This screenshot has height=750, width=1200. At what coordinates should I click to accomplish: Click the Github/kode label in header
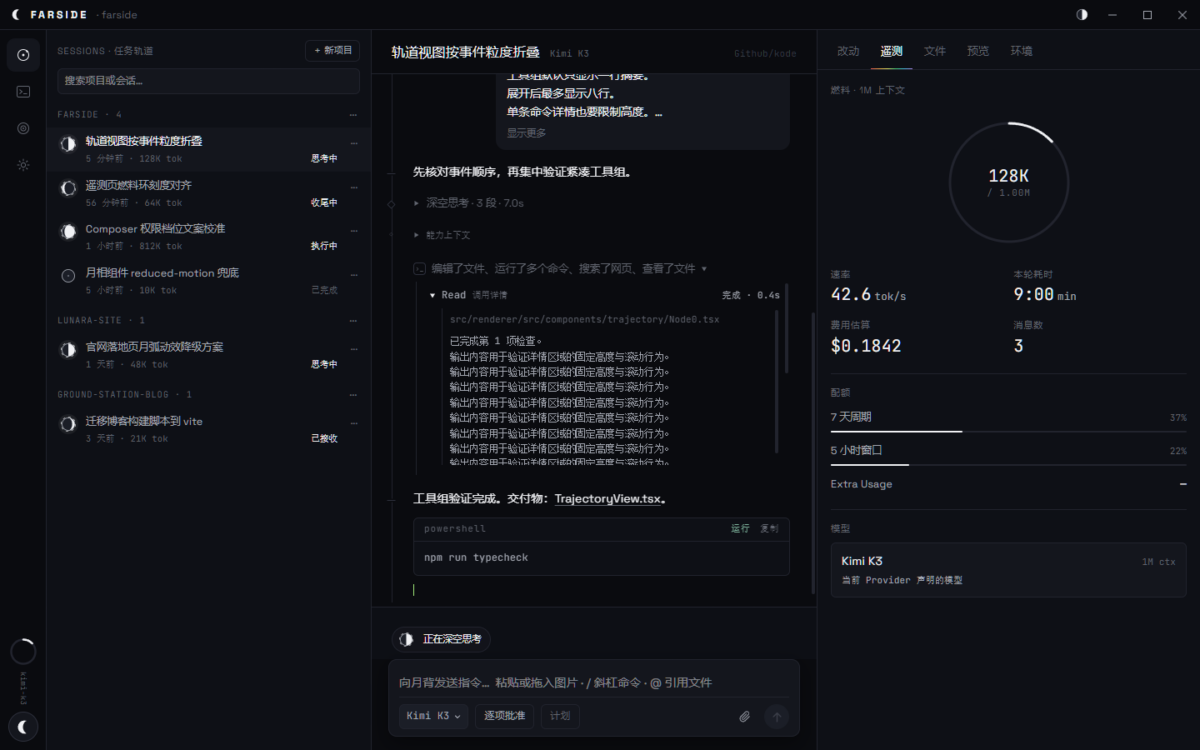pyautogui.click(x=765, y=53)
